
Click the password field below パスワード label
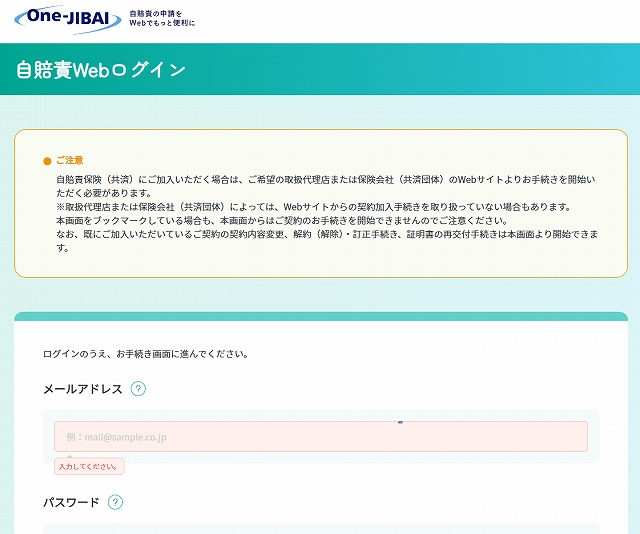[x=320, y=528]
